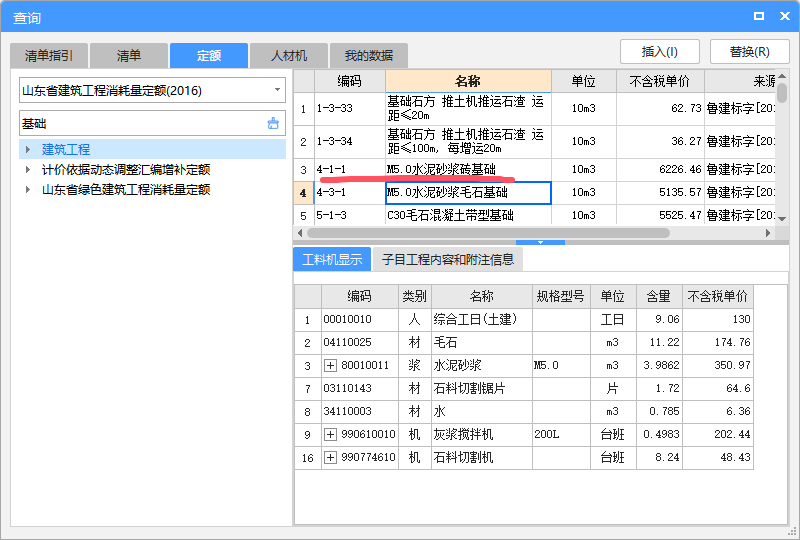Viewport: 800px width, 540px height.
Task: Select the 山东省绿色建筑工程消耗量定额 tree item
Action: pyautogui.click(x=126, y=189)
